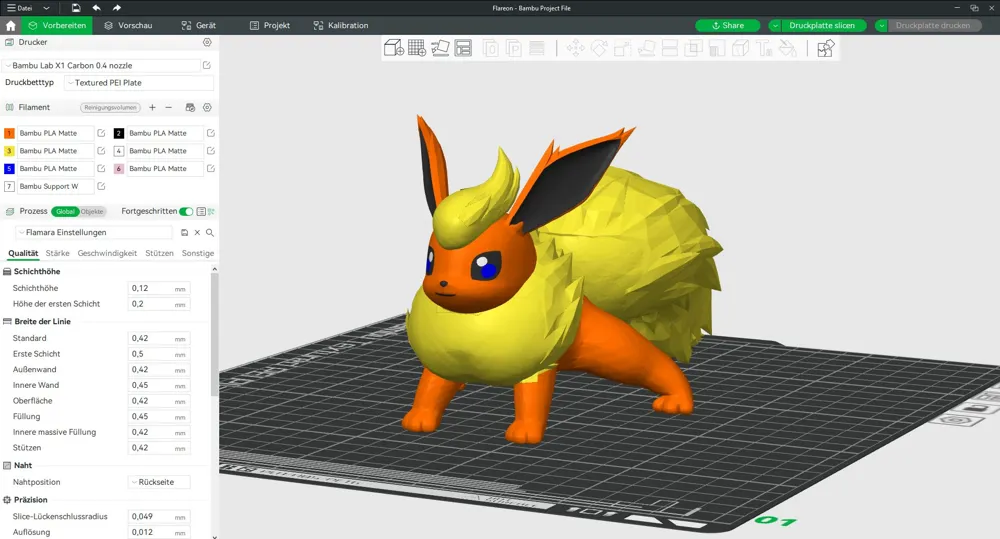Choose the Lay on face tool
Viewport: 1000px width, 539px height.
(646, 48)
